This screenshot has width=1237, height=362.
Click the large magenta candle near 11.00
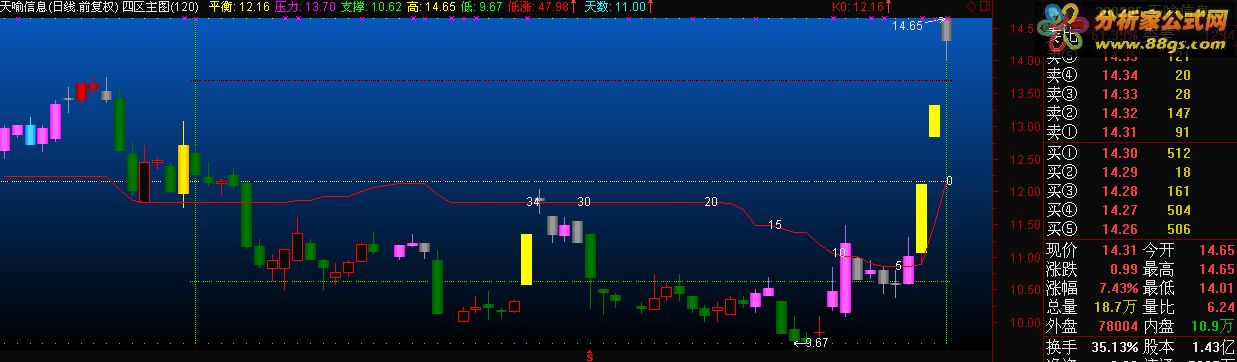[x=845, y=277]
